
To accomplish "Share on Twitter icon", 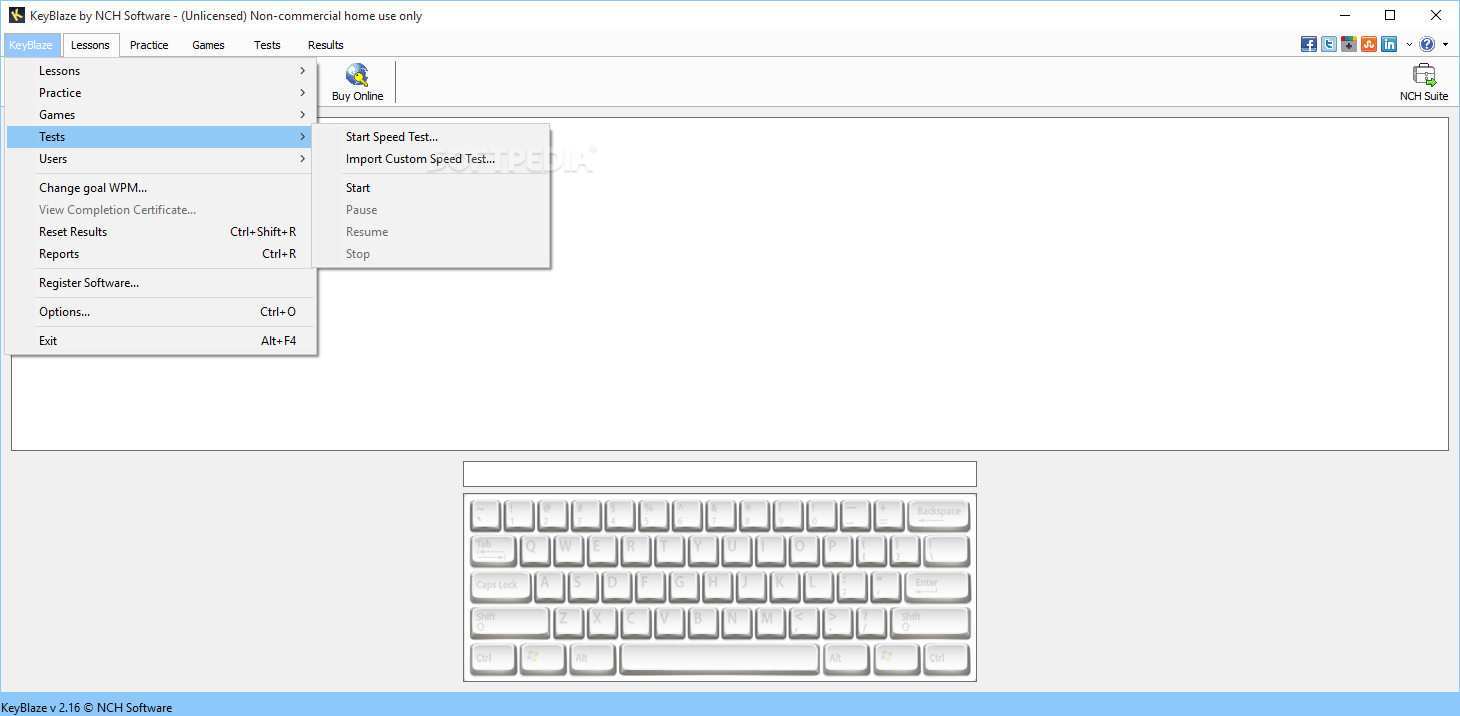I will (1329, 44).
